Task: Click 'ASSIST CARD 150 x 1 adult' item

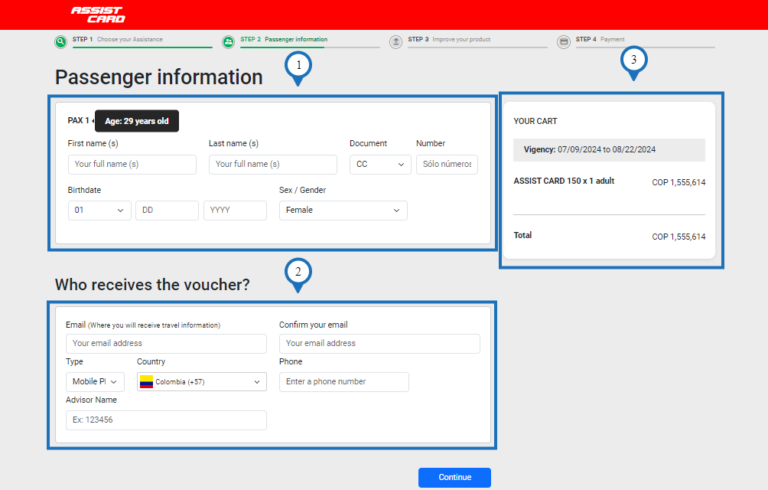Action: pyautogui.click(x=564, y=181)
